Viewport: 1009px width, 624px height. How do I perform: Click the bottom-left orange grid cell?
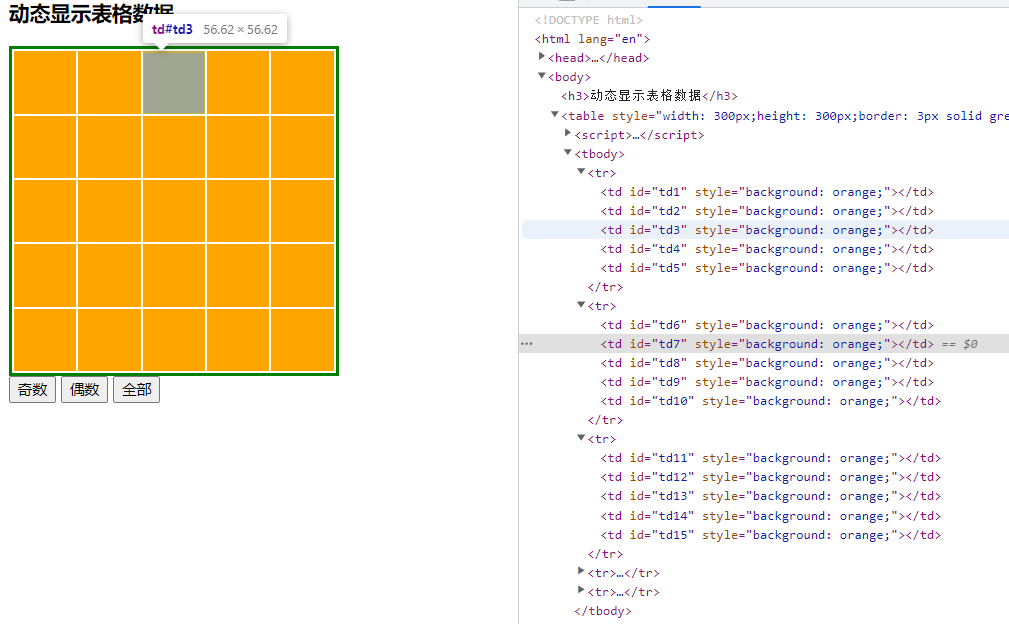(x=45, y=340)
